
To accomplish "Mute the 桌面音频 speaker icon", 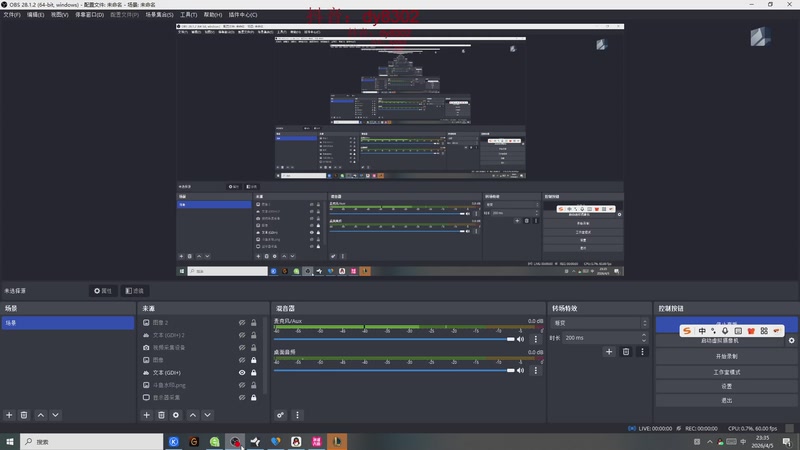I will click(x=520, y=370).
